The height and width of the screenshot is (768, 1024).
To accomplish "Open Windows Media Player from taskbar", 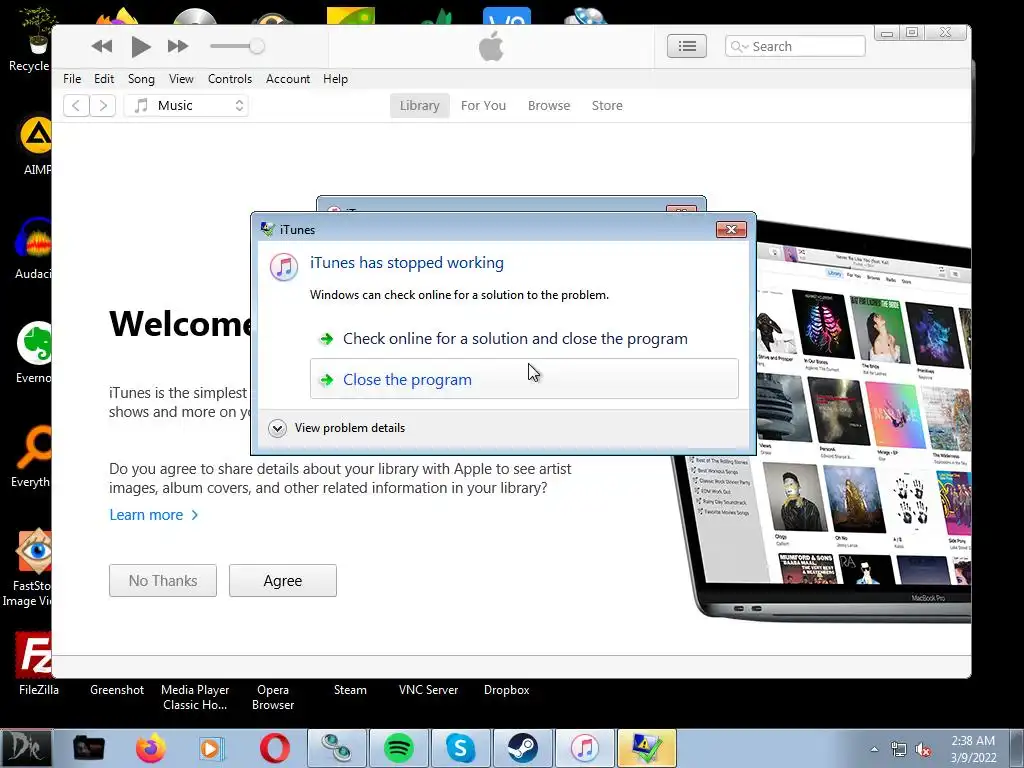I will (211, 748).
